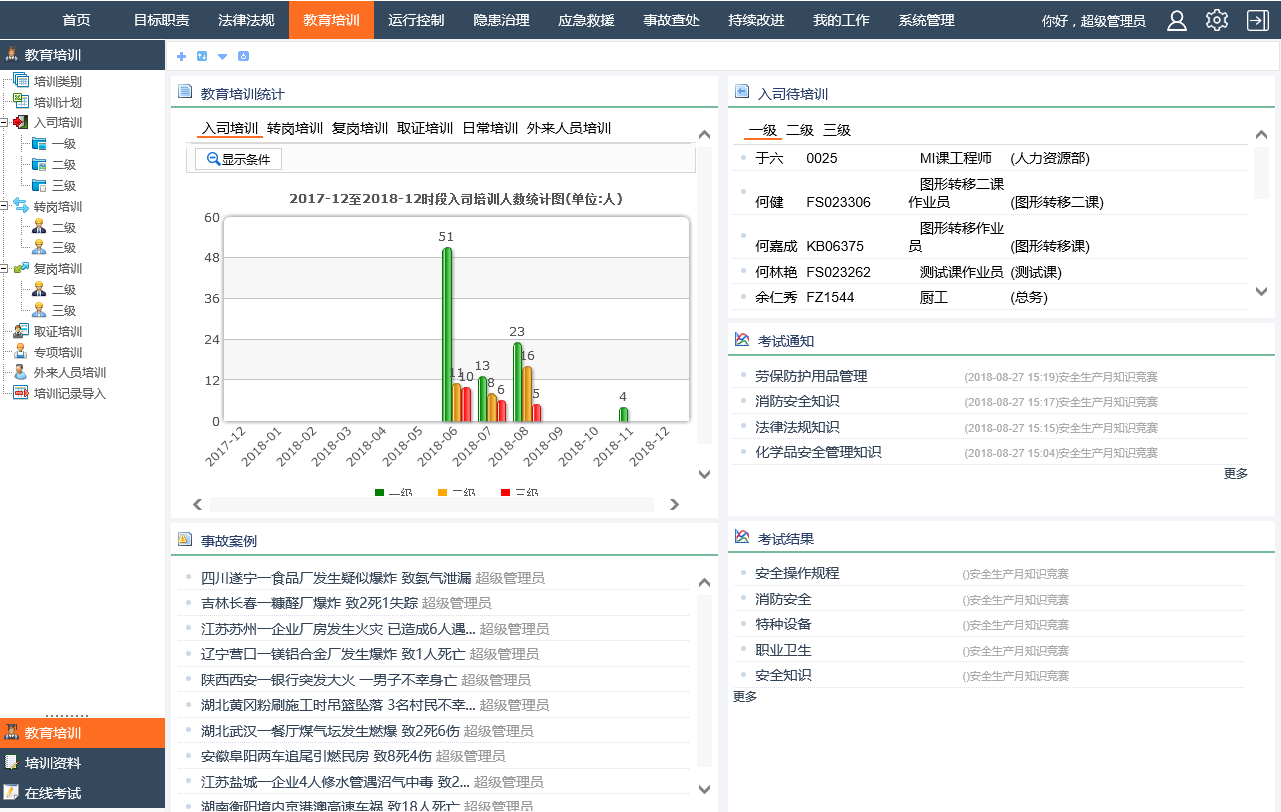Open 二级 worker icon under 转岗培训
The image size is (1281, 812).
coord(40,227)
